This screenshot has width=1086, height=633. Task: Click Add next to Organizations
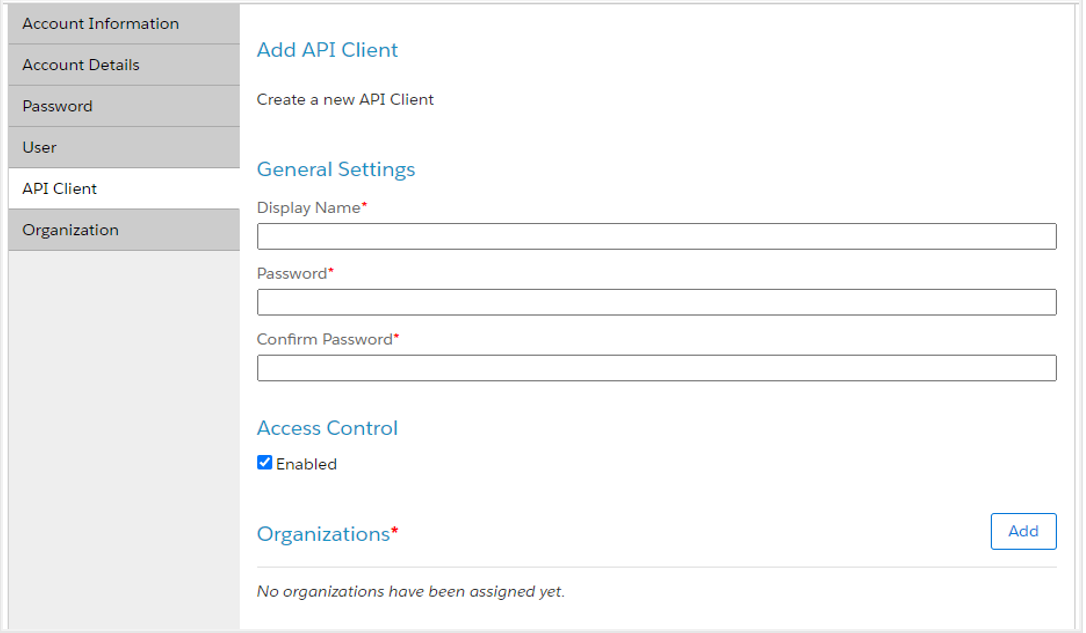pos(1023,531)
